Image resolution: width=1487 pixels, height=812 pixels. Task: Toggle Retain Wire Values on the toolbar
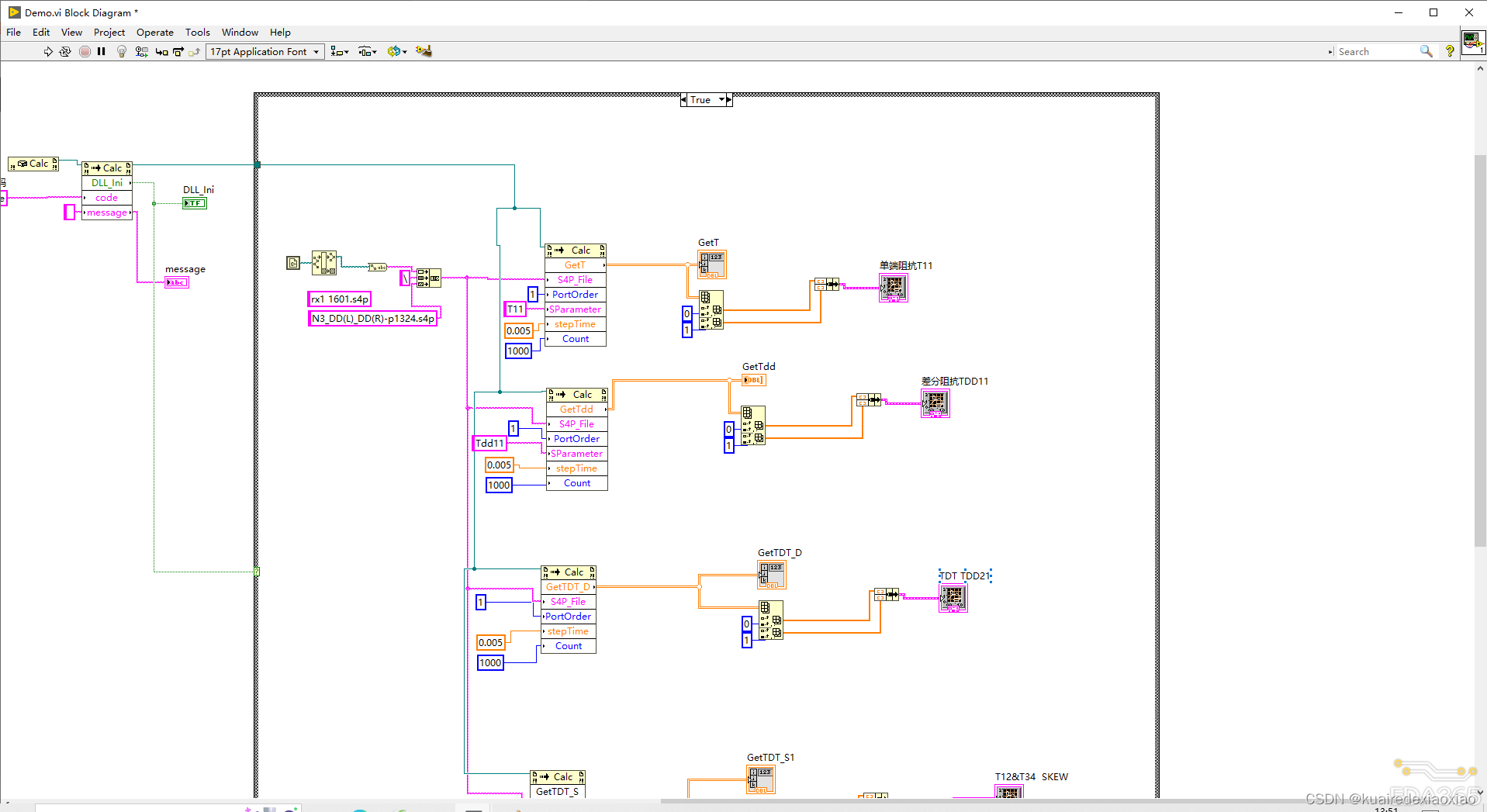(141, 51)
